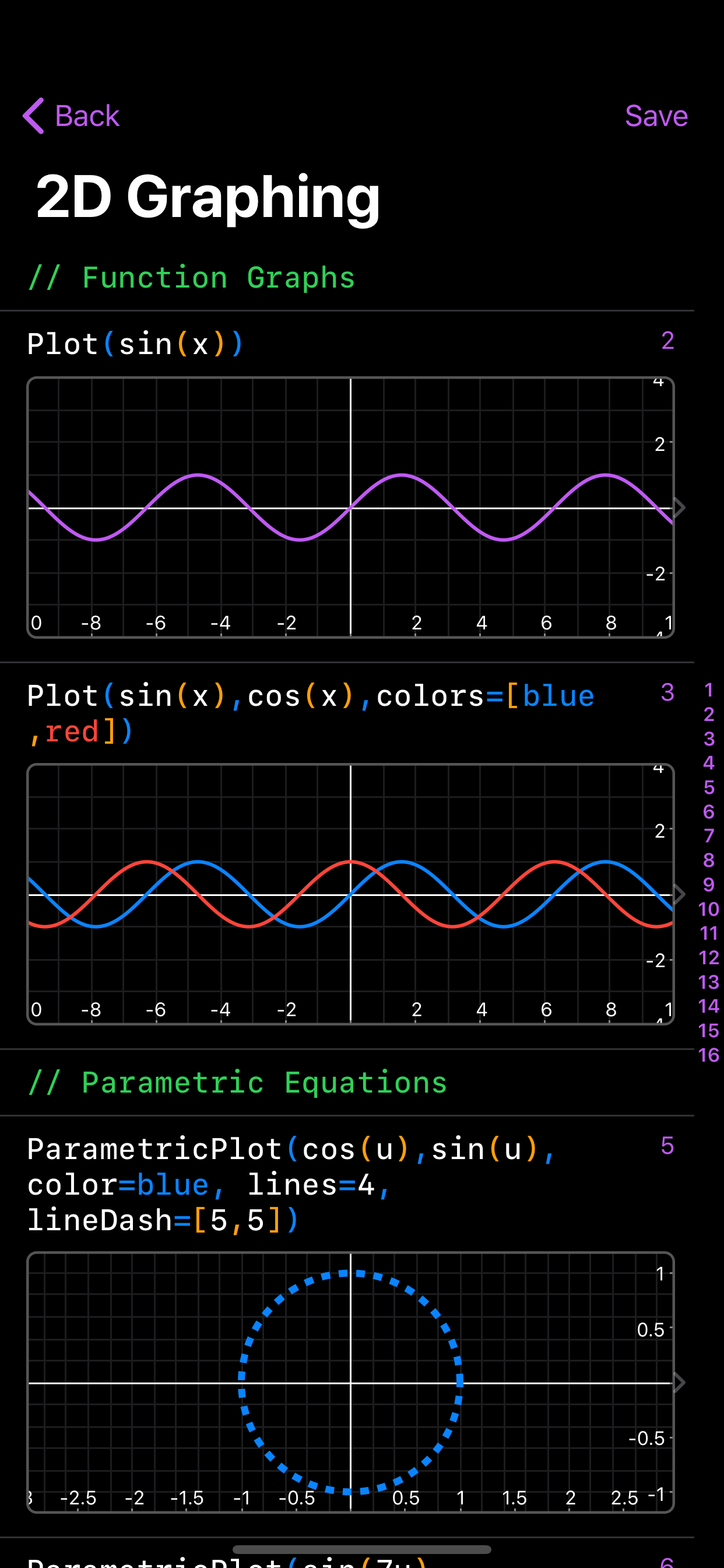
Task: Jump to line 15 in side index
Action: 709,1031
